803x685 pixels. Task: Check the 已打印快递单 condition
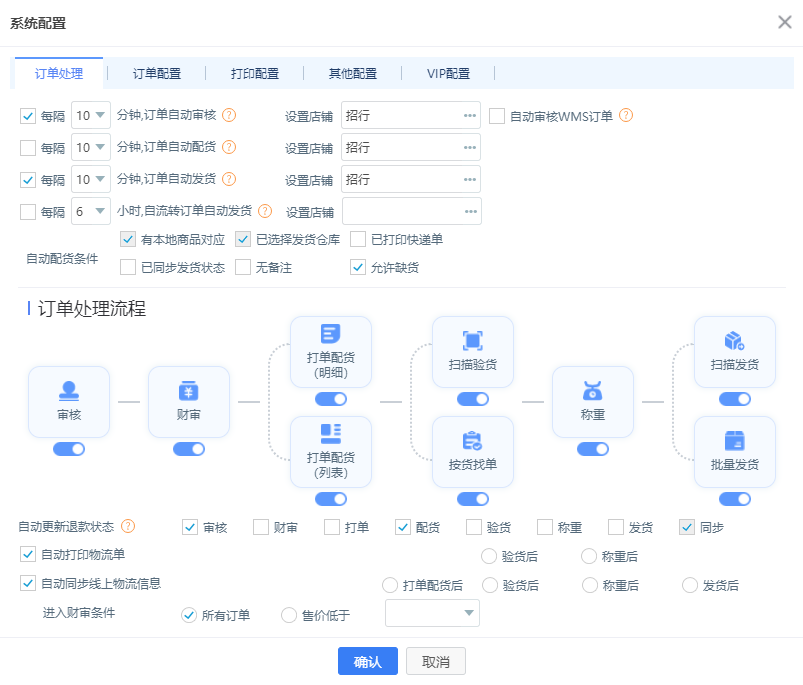(357, 239)
